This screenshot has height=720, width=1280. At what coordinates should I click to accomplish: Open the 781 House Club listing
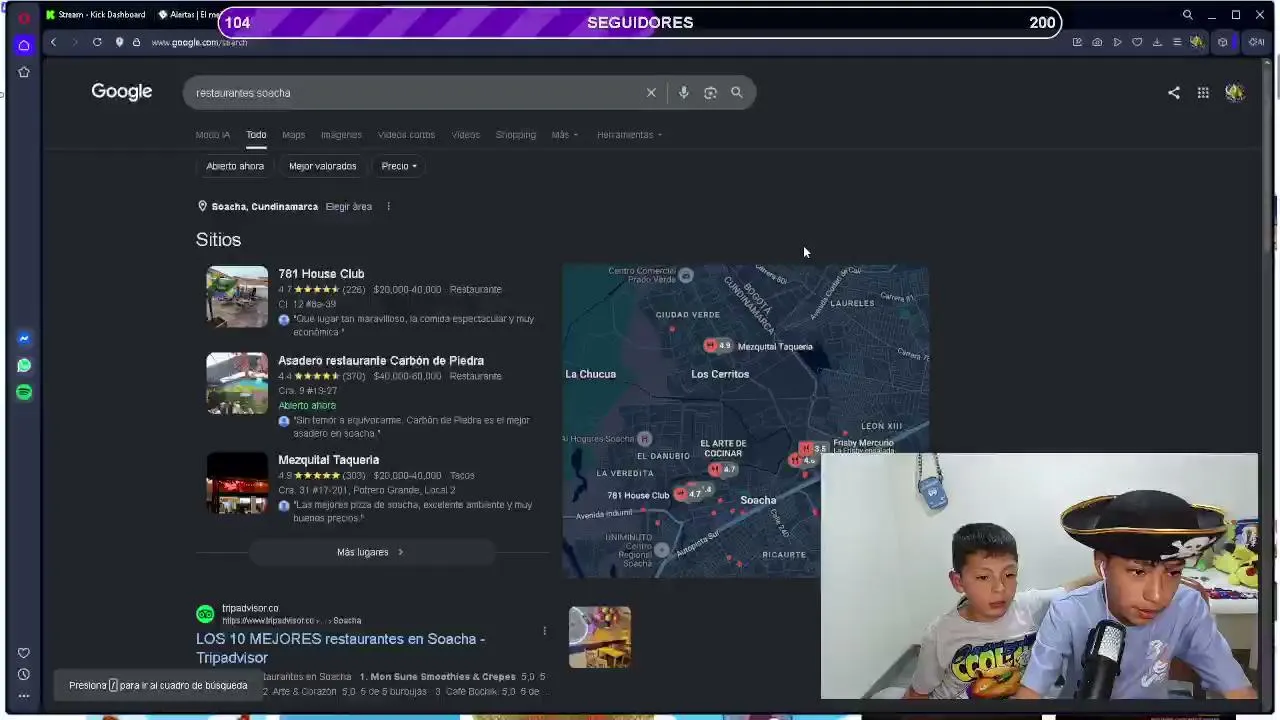tap(321, 274)
